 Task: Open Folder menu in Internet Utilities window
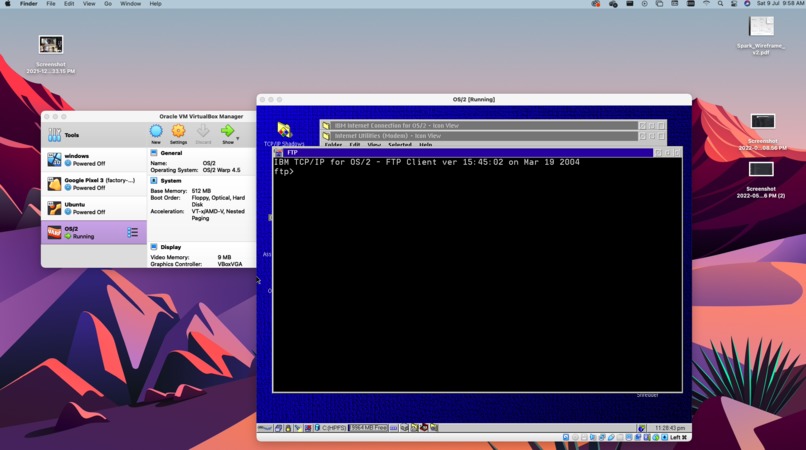click(333, 145)
